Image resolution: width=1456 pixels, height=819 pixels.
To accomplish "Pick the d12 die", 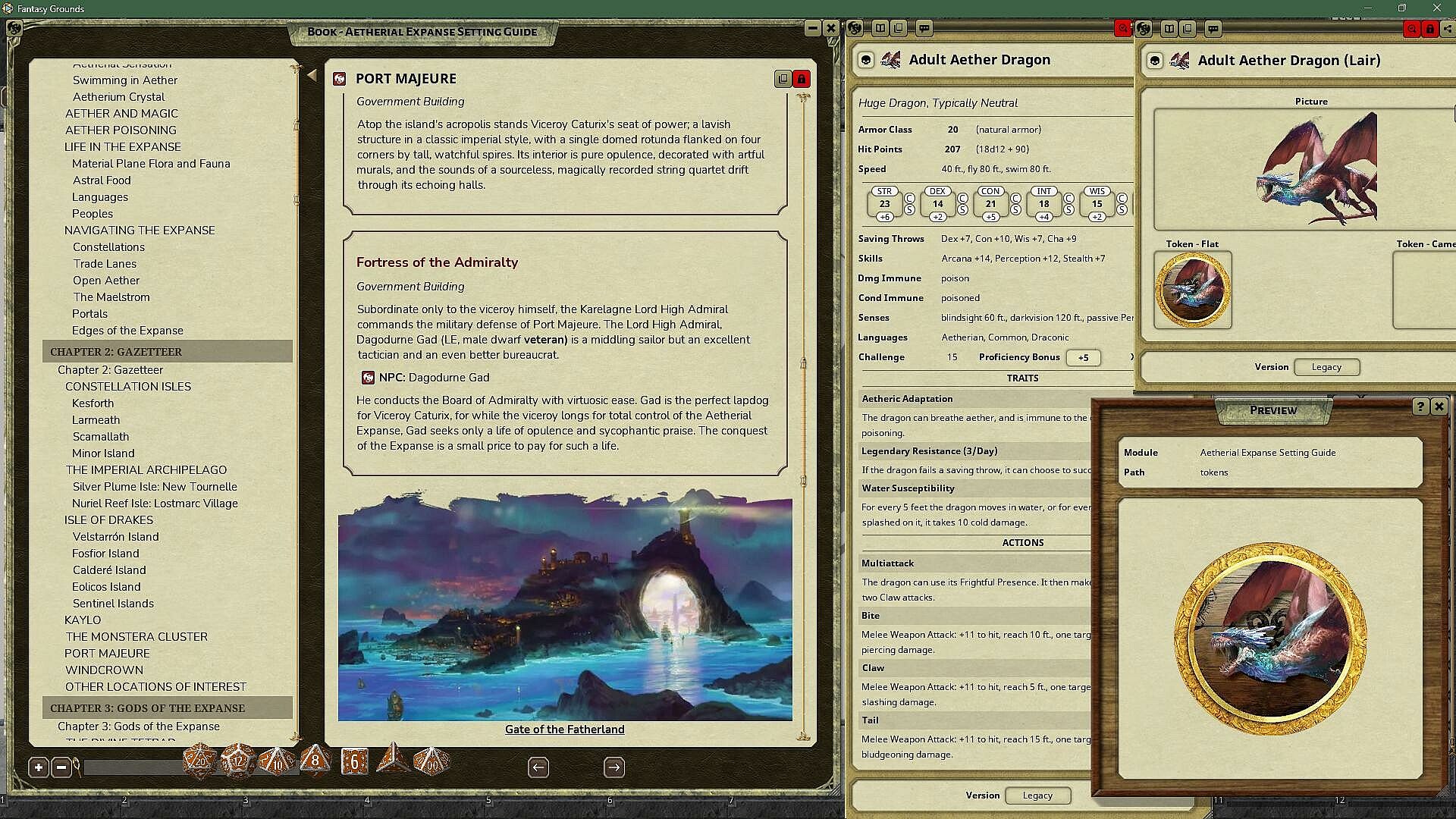I will click(x=238, y=761).
